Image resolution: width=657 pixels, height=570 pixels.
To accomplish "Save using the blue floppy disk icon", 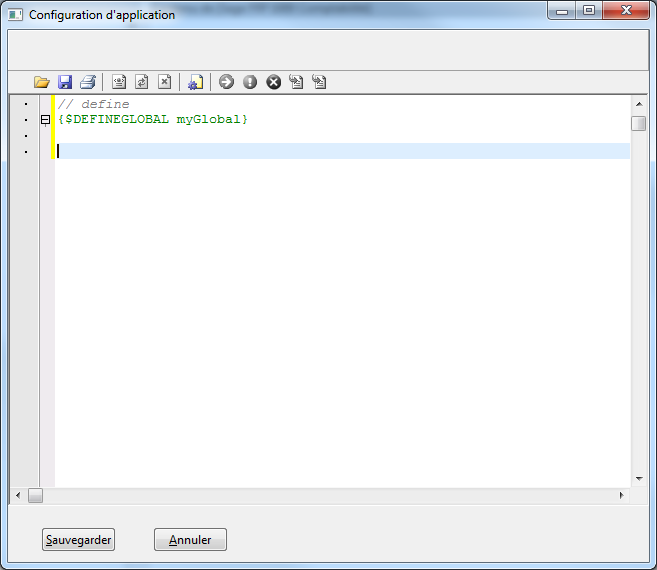I will point(65,82).
